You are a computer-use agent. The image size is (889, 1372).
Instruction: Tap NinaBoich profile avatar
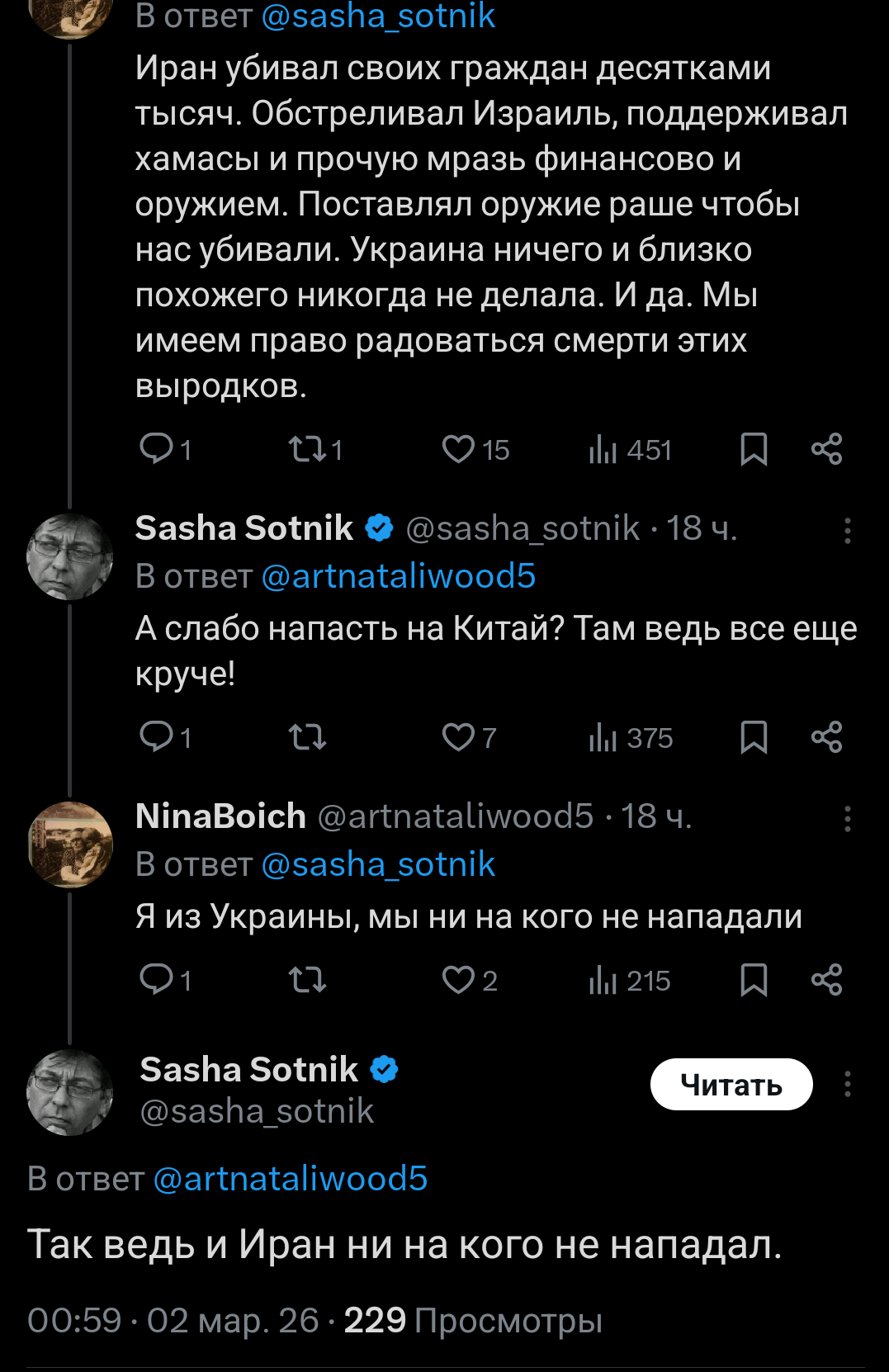[70, 844]
